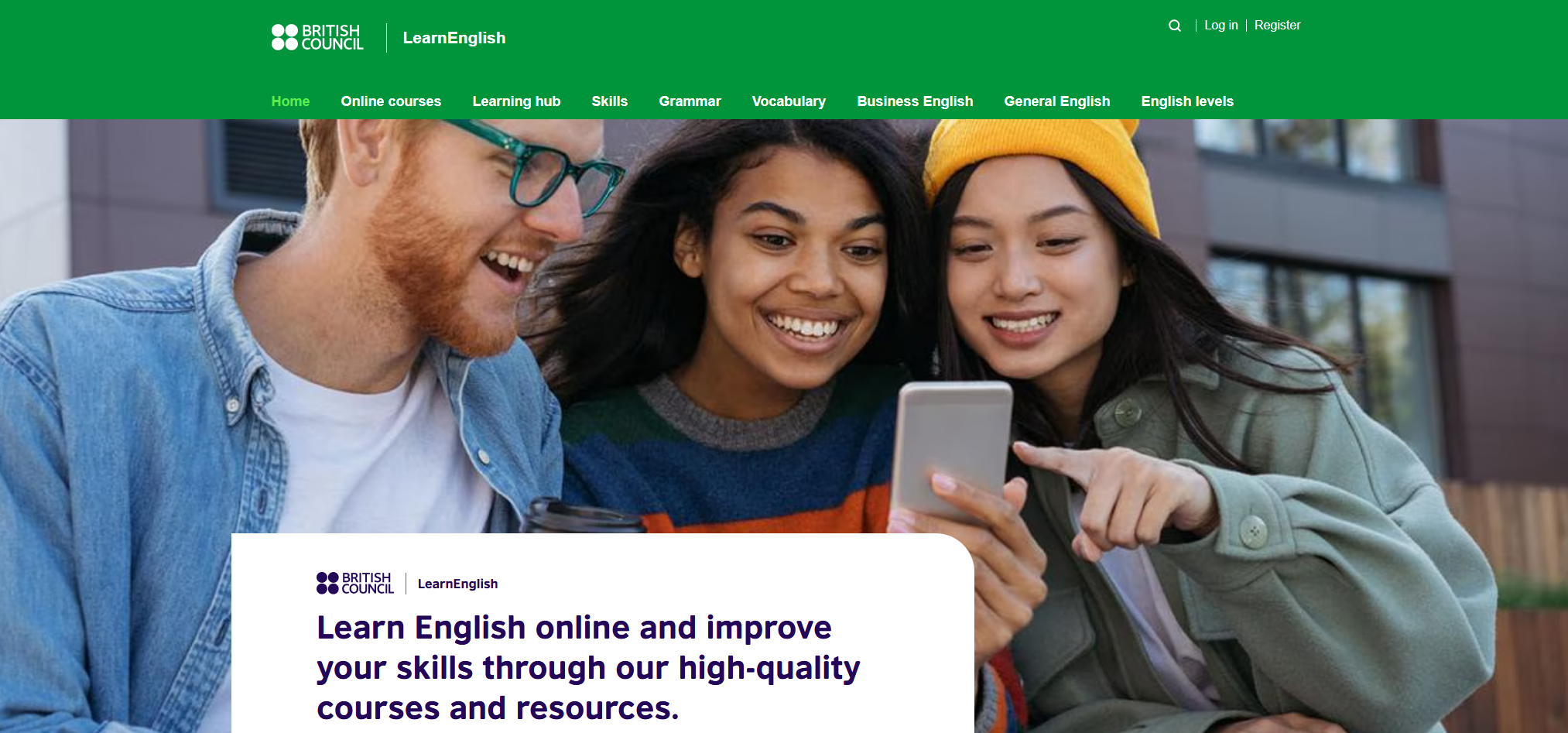Select Business English in the navigation
1568x733 pixels.
(915, 101)
